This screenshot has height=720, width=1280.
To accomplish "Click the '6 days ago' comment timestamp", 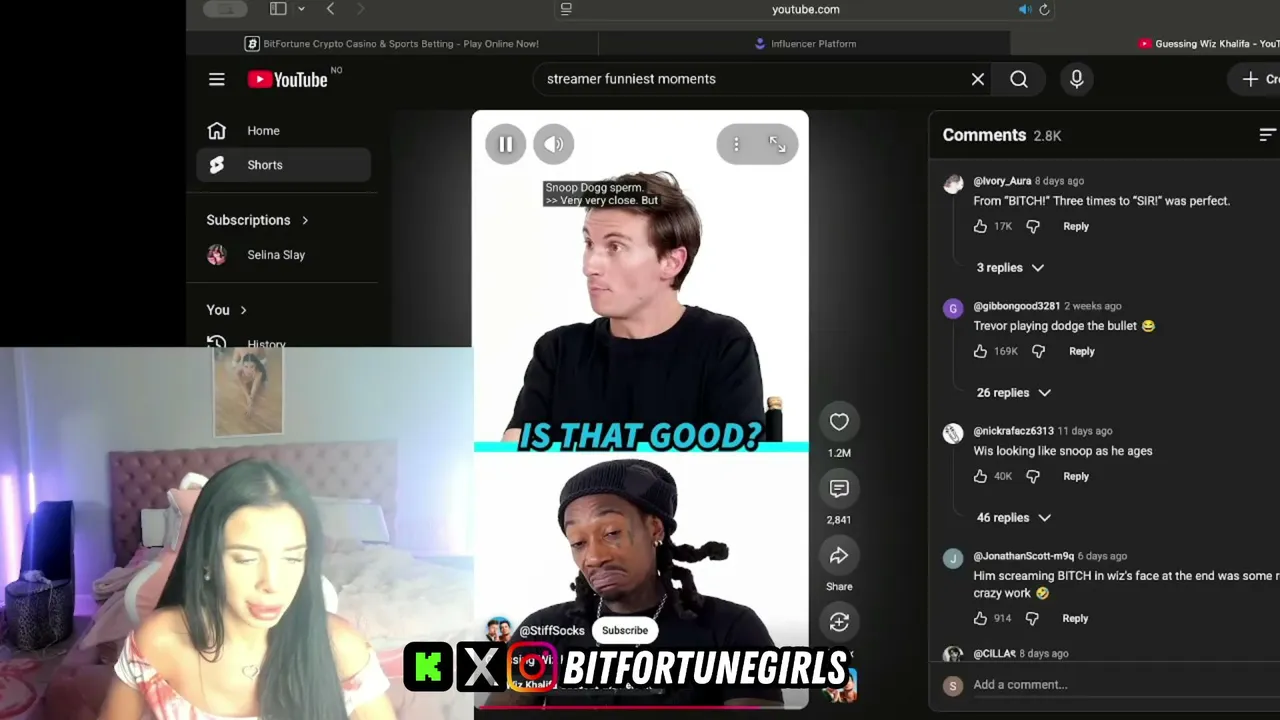I will coord(1102,556).
